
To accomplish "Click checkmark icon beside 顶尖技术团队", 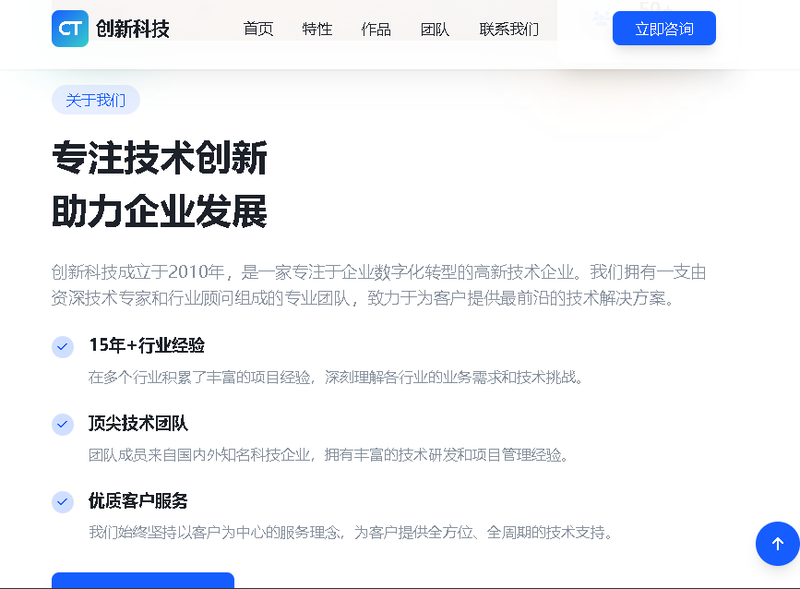I will (x=63, y=425).
